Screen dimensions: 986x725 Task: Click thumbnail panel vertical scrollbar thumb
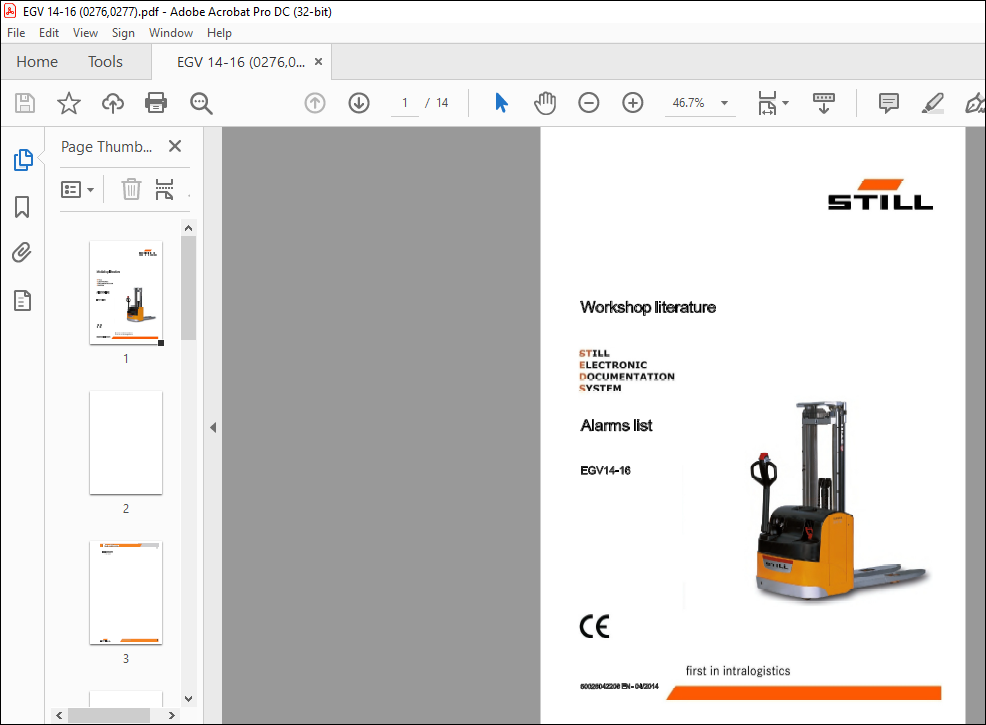189,288
